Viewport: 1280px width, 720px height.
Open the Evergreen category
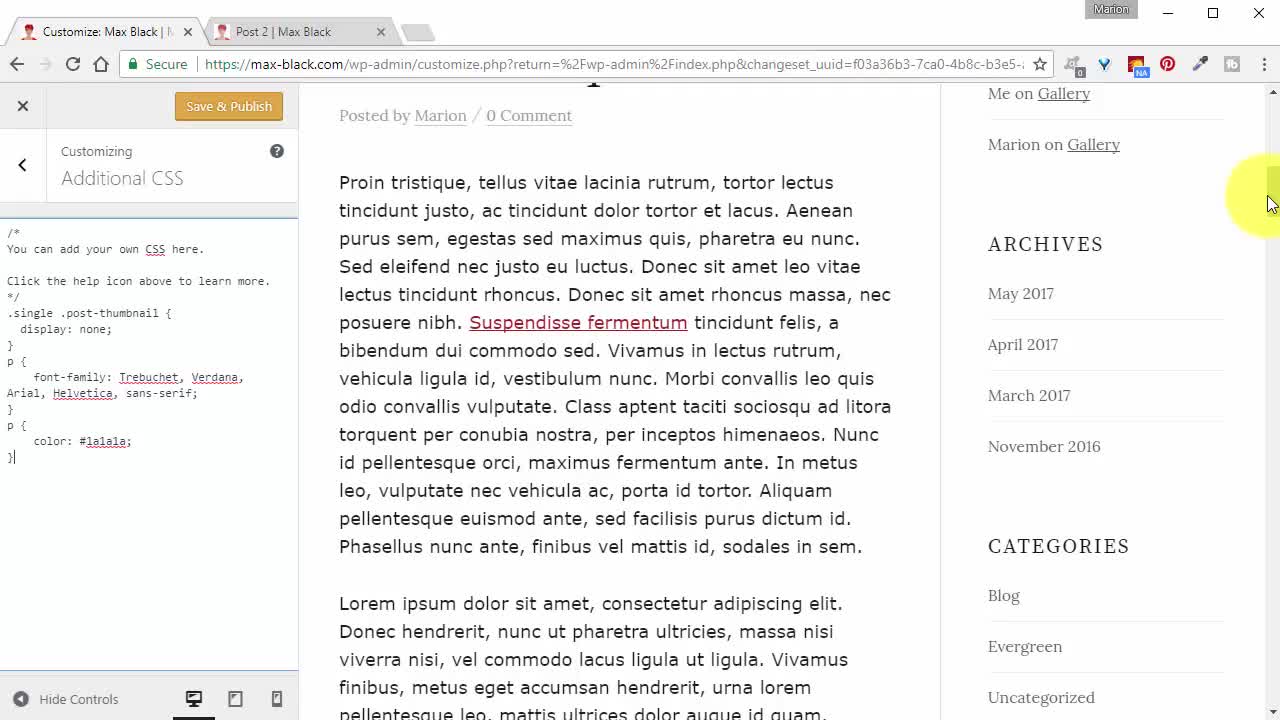(x=1025, y=647)
